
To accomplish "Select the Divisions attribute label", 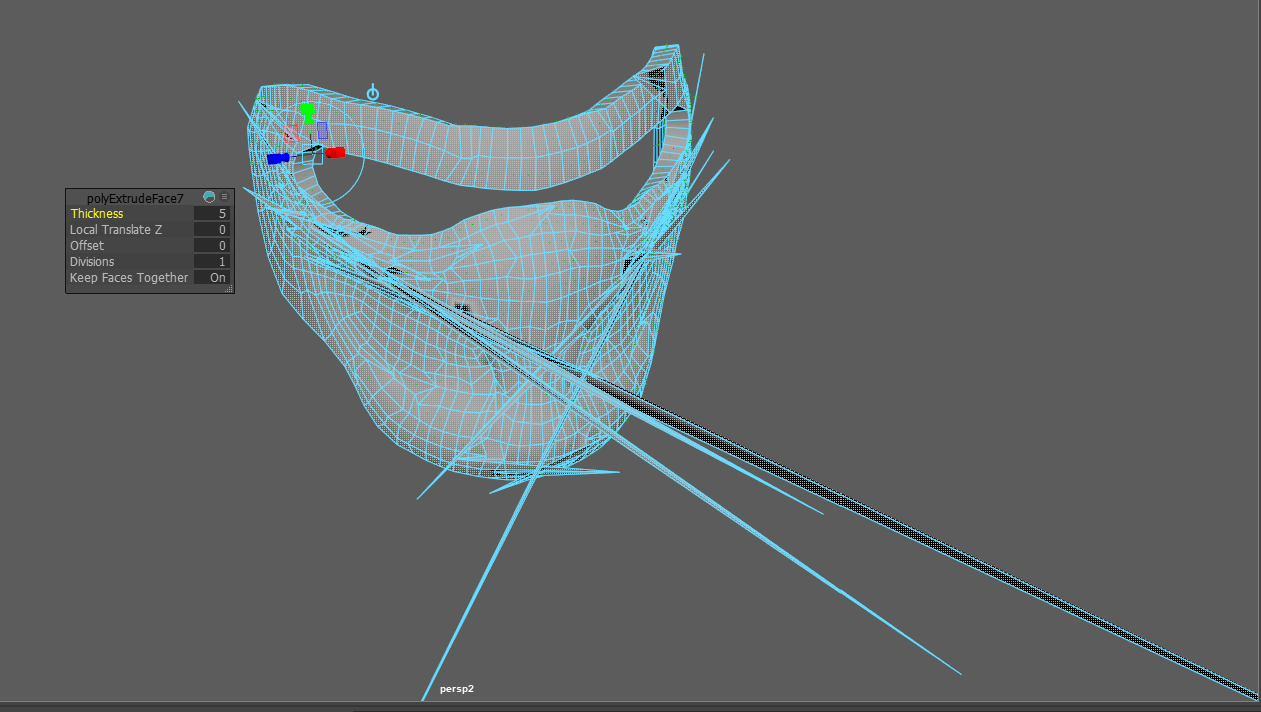I will point(93,261).
